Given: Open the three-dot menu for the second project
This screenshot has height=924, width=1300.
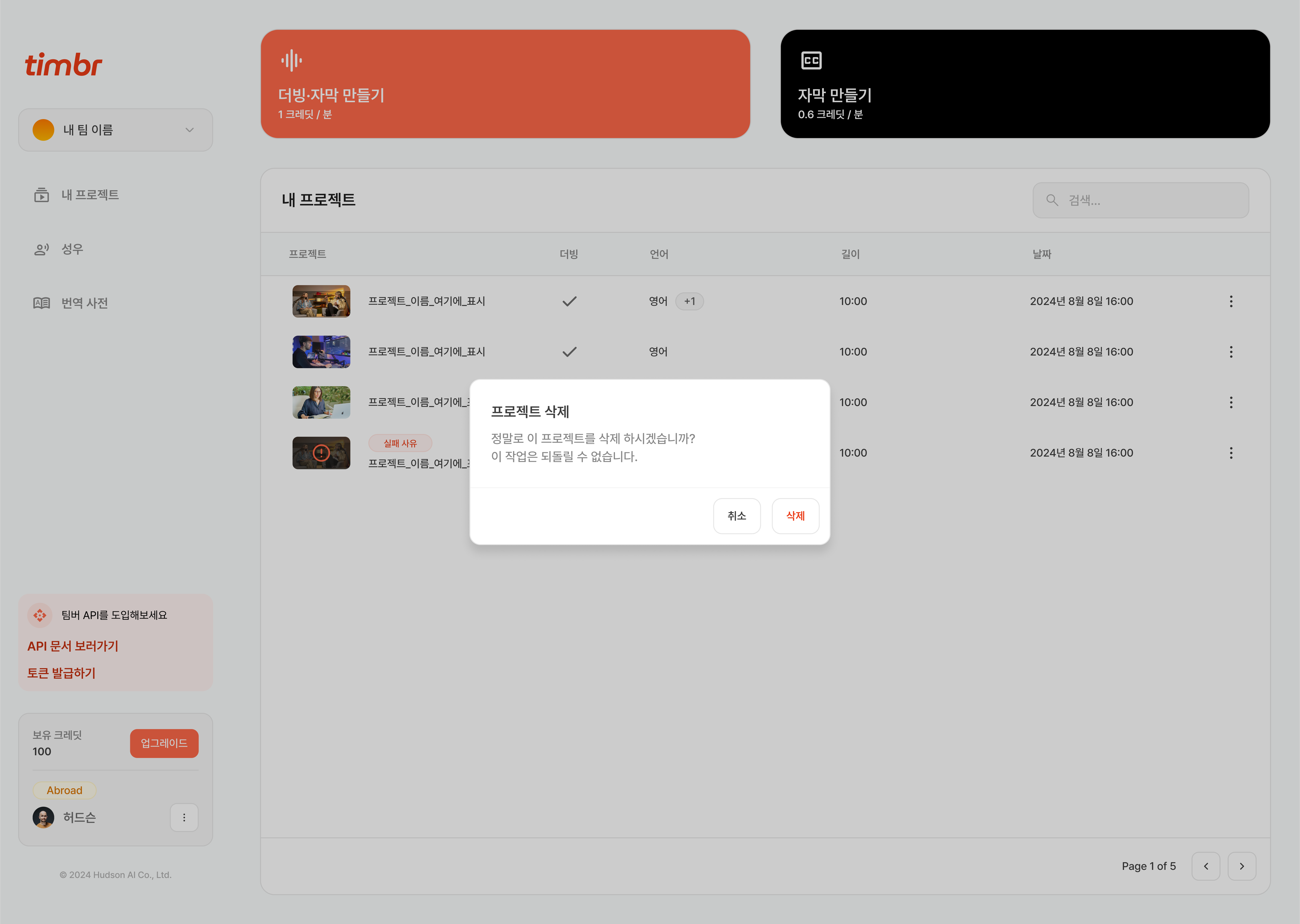Looking at the screenshot, I should click(1230, 352).
